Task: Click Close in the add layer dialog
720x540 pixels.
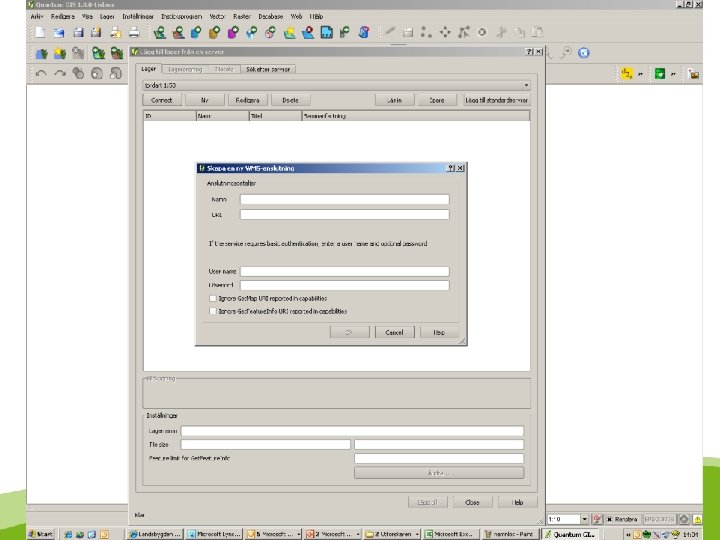Action: tap(472, 502)
